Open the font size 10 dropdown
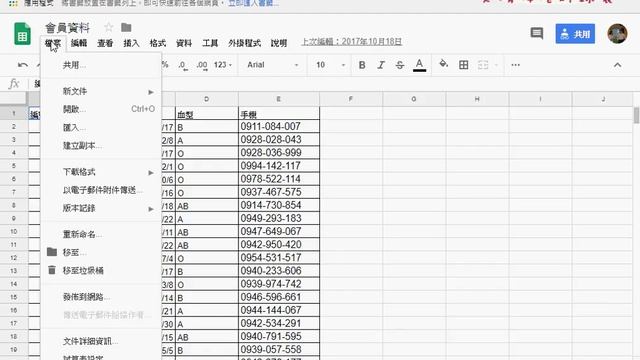This screenshot has height=360, width=640. (x=331, y=65)
